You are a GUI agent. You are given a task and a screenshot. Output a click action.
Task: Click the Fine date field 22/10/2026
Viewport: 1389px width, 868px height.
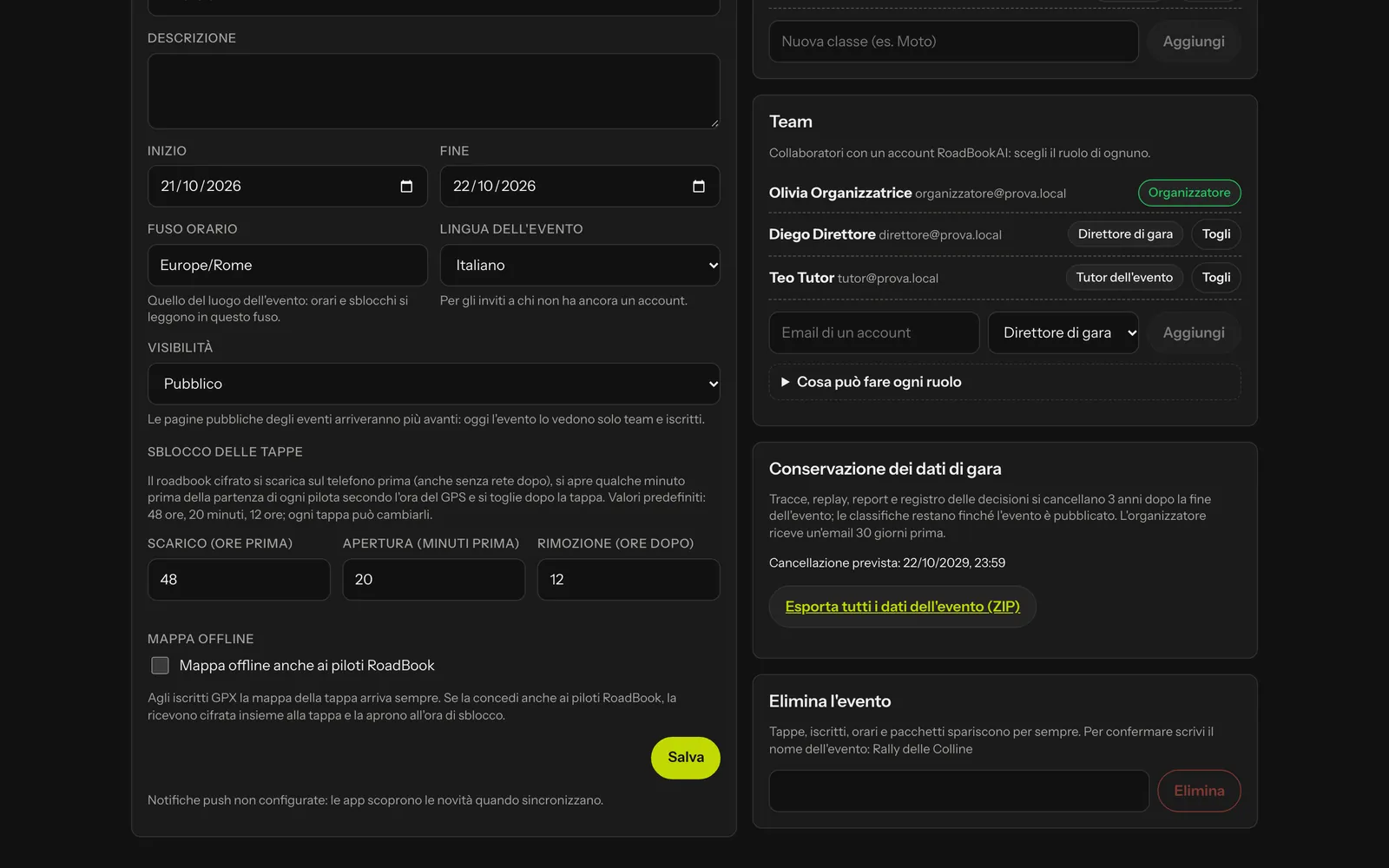tap(580, 187)
